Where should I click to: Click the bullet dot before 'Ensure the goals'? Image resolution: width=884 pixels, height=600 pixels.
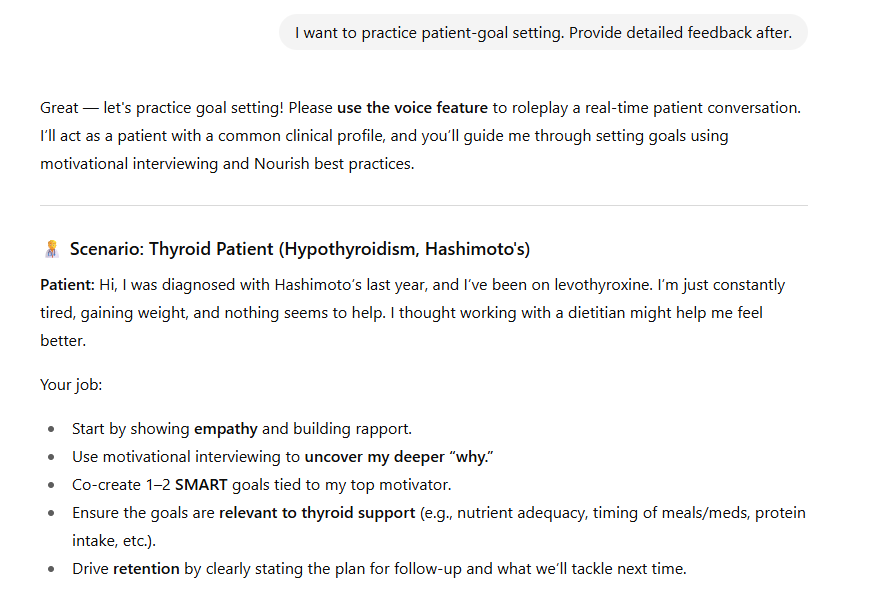point(51,513)
